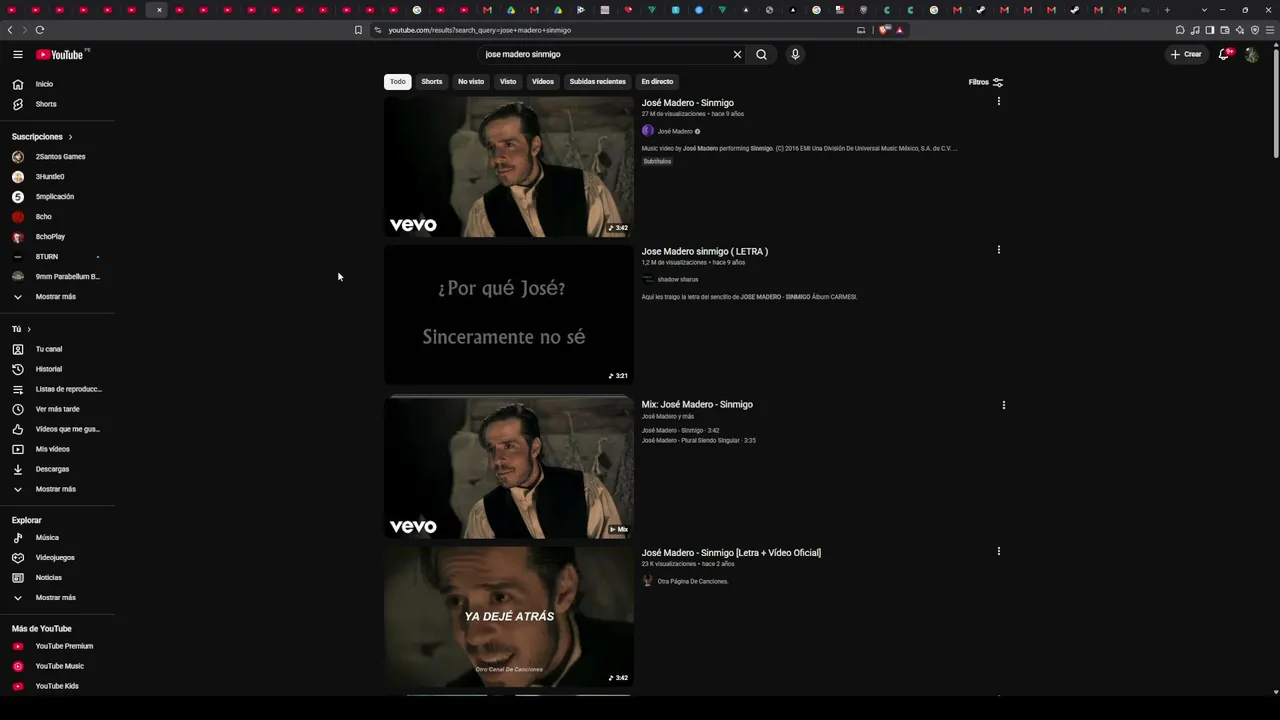Select the Shorts filter chip
1280x720 pixels.
click(x=432, y=82)
